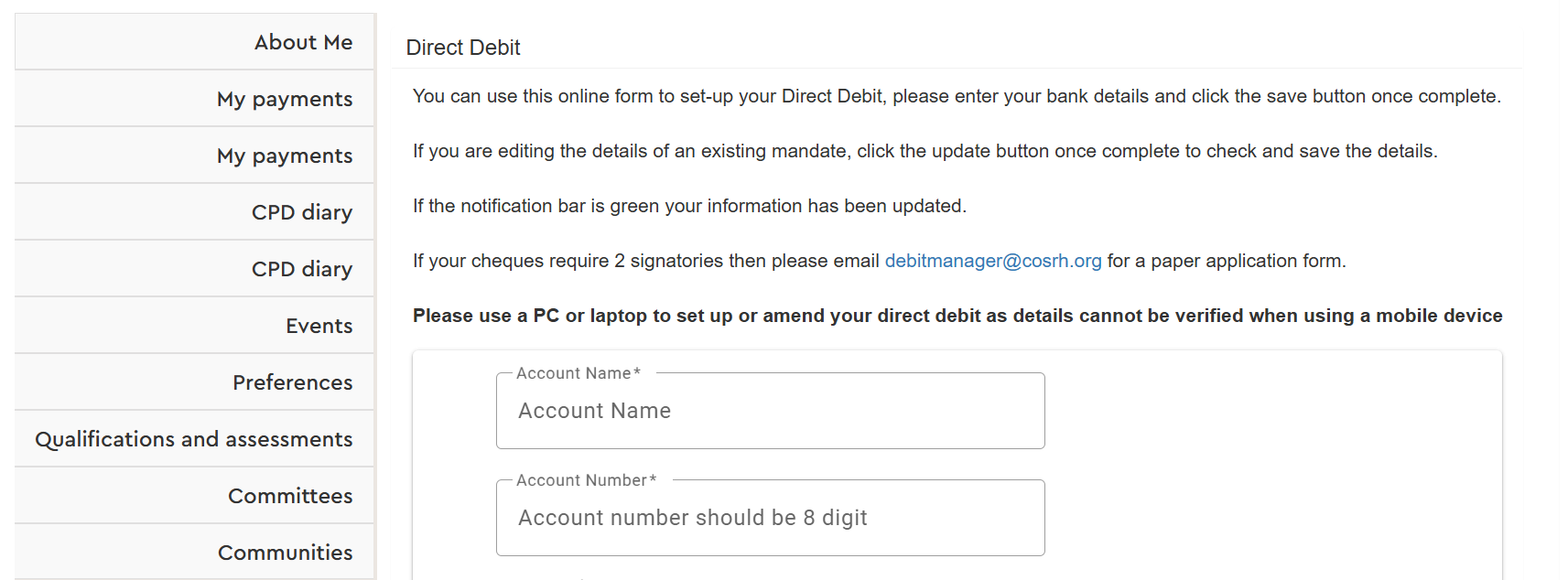Focus the Account Number input field
The height and width of the screenshot is (580, 1568).
(x=770, y=519)
